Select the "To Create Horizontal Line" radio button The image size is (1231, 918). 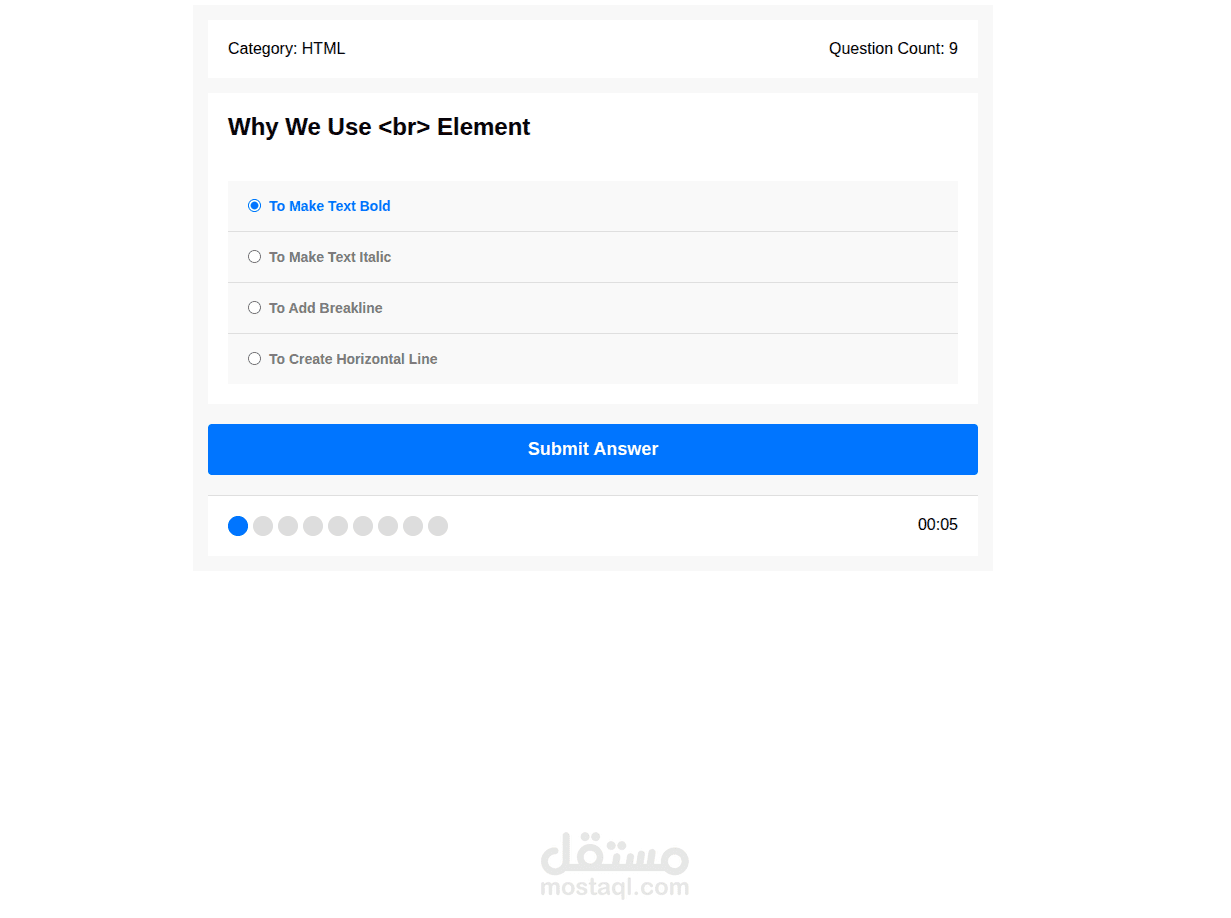[254, 359]
